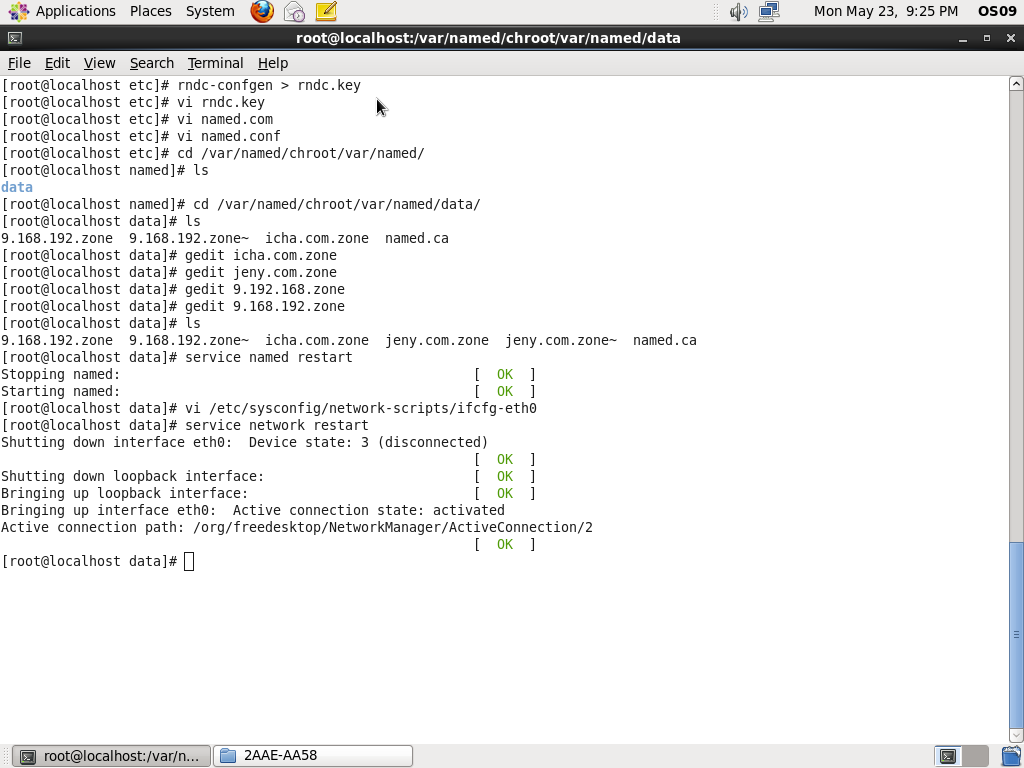This screenshot has height=768, width=1024.
Task: Open the Search menu in the terminal
Action: [152, 63]
